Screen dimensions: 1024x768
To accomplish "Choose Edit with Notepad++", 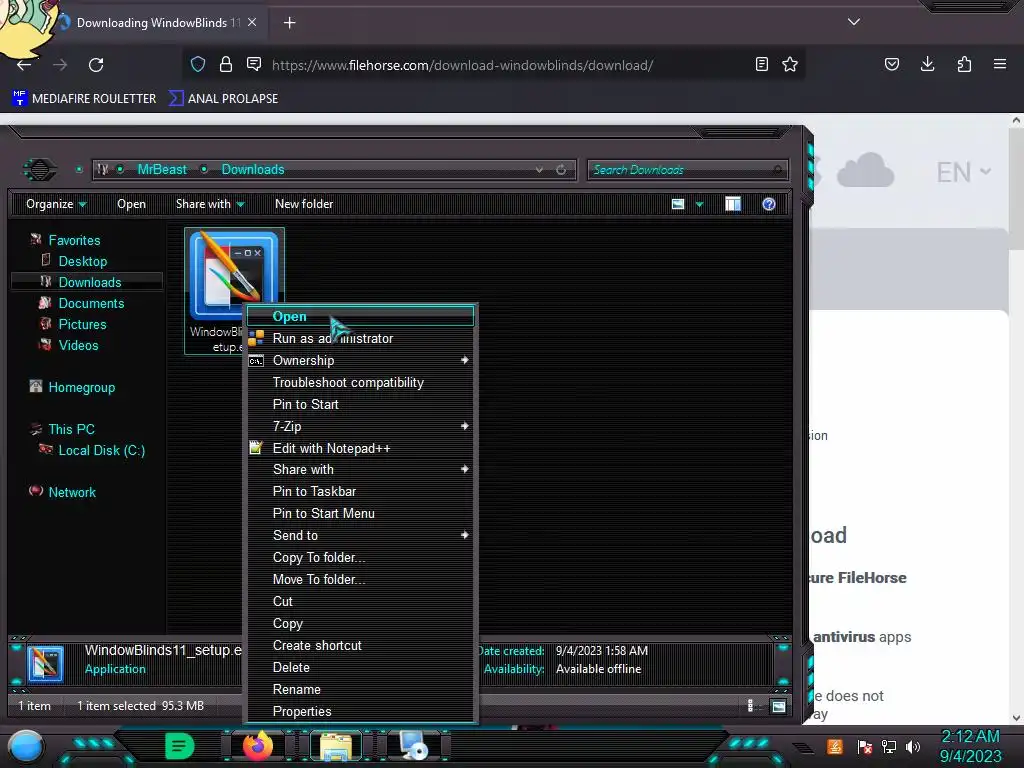I will point(360,449).
